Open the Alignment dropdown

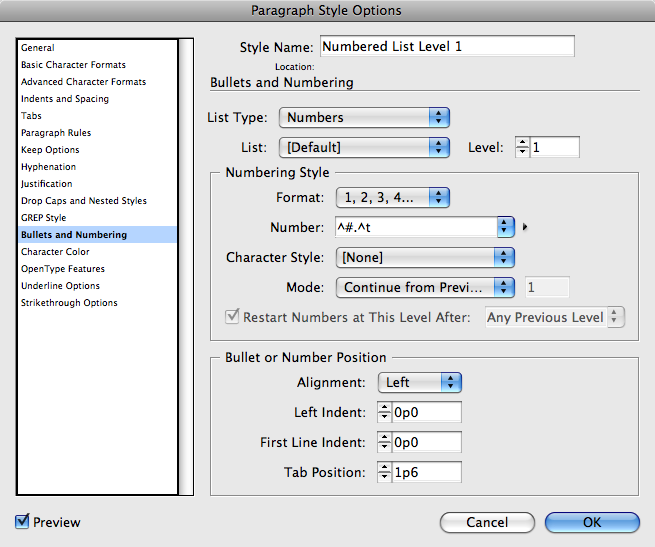click(x=419, y=382)
